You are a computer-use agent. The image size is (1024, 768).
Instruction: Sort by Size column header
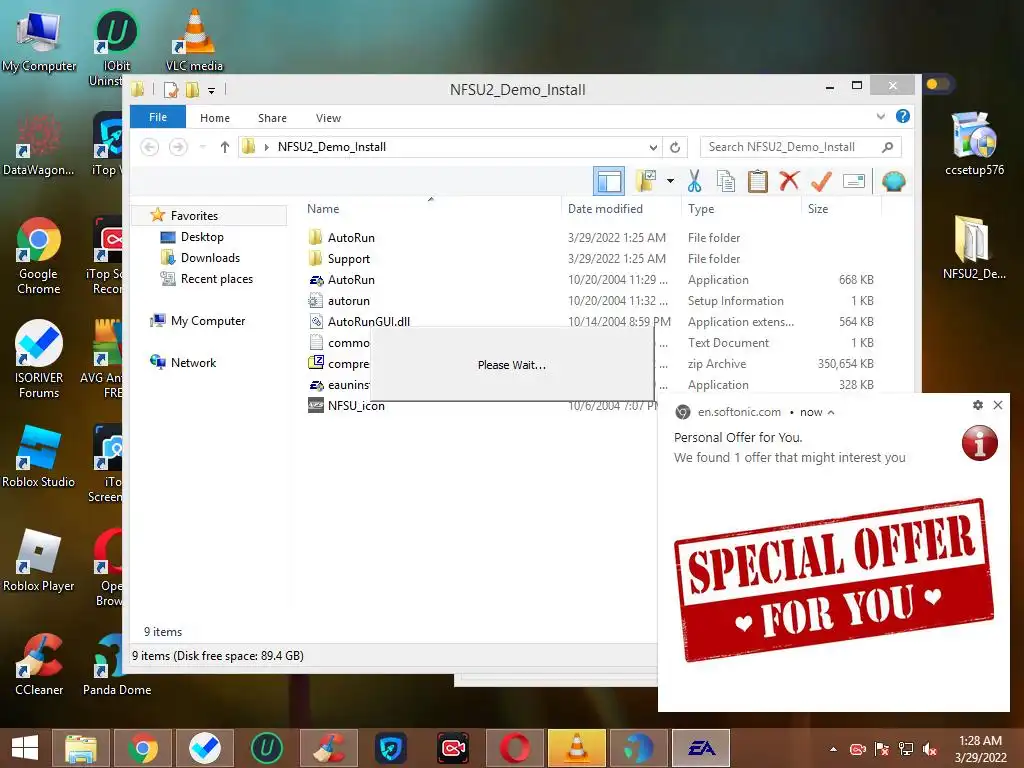pyautogui.click(x=841, y=209)
